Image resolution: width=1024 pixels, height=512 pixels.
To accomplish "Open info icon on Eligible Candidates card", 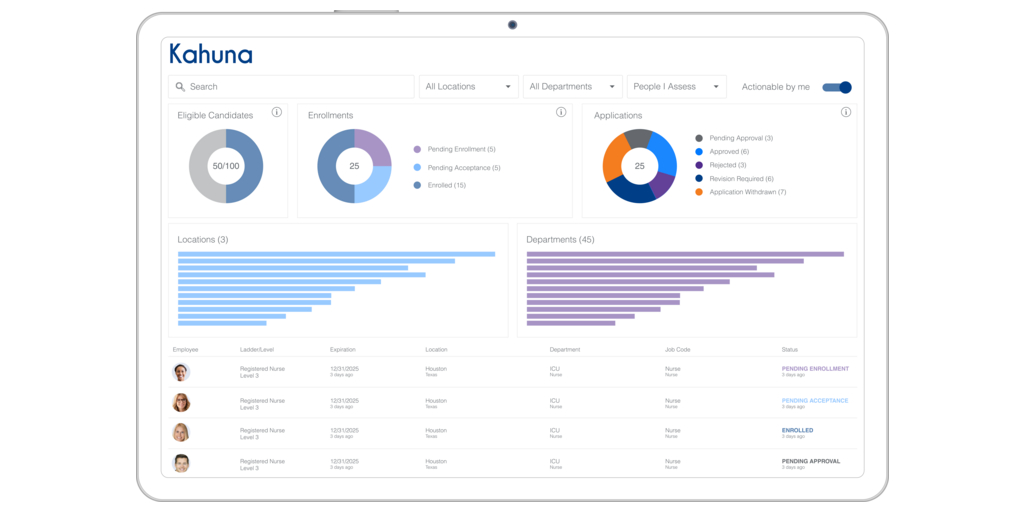I will pyautogui.click(x=277, y=113).
